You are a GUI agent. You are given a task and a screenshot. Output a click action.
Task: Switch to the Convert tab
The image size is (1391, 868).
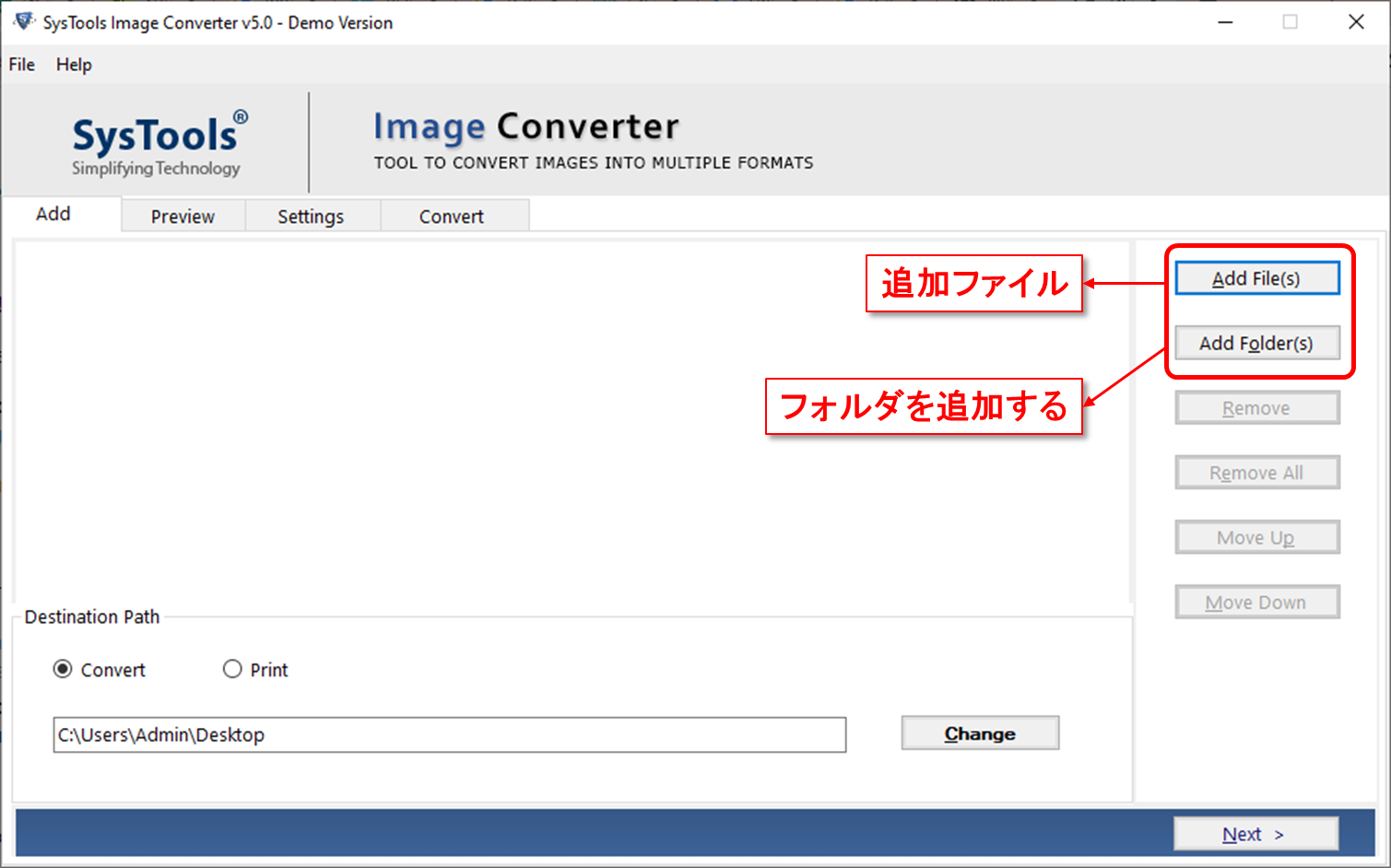[451, 215]
